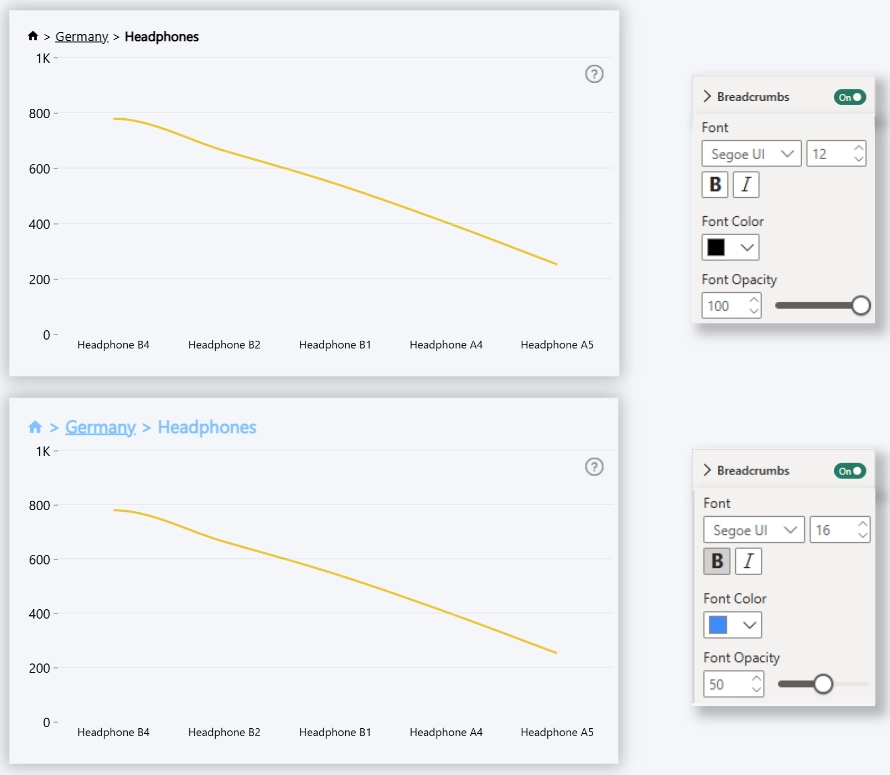Click the black home icon in top chart breadcrumb
Viewport: 890px width, 775px height.
click(x=33, y=36)
